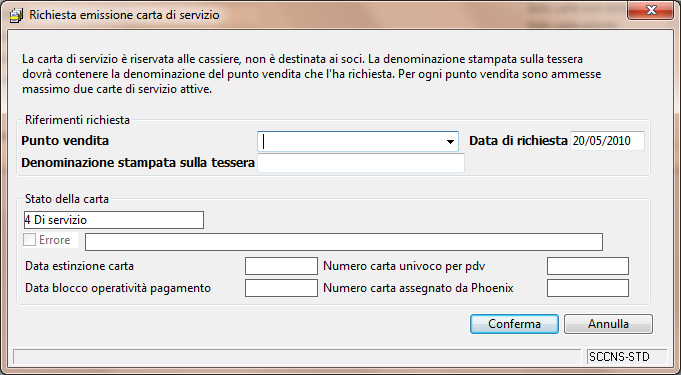The width and height of the screenshot is (681, 375).
Task: Select the Data di richiesta date field
Action: pyautogui.click(x=607, y=141)
